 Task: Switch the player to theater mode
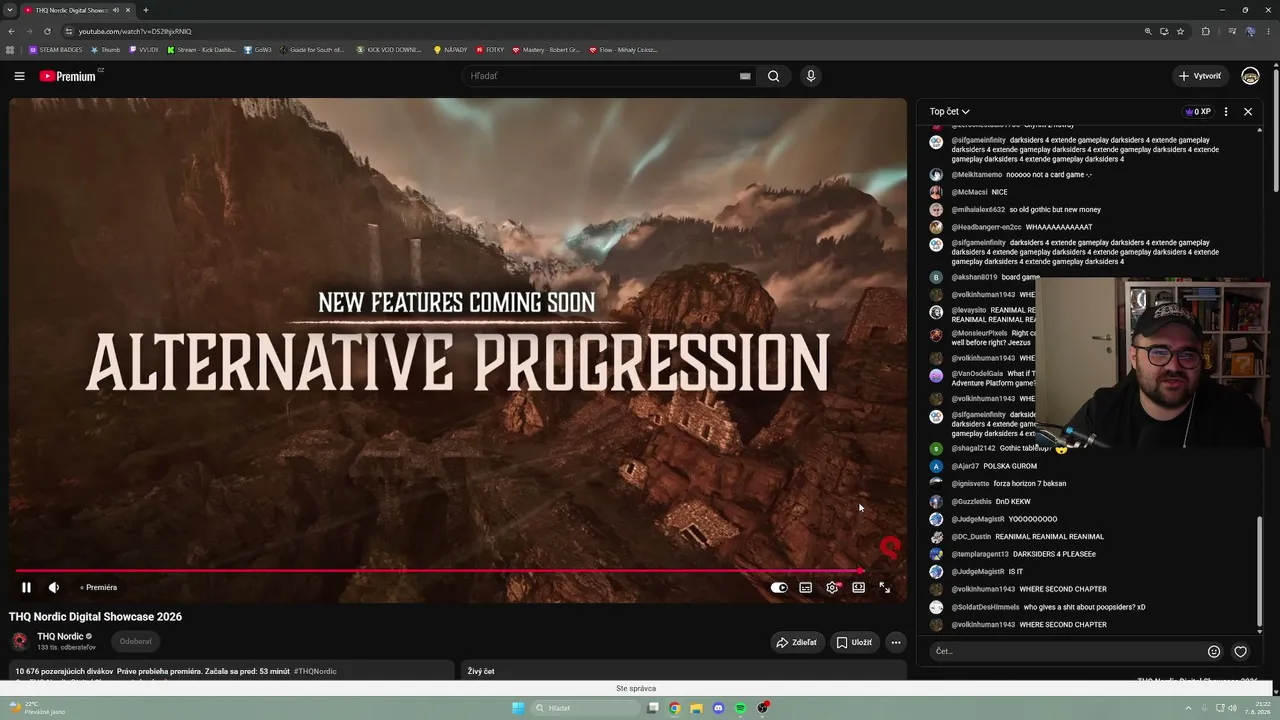858,588
